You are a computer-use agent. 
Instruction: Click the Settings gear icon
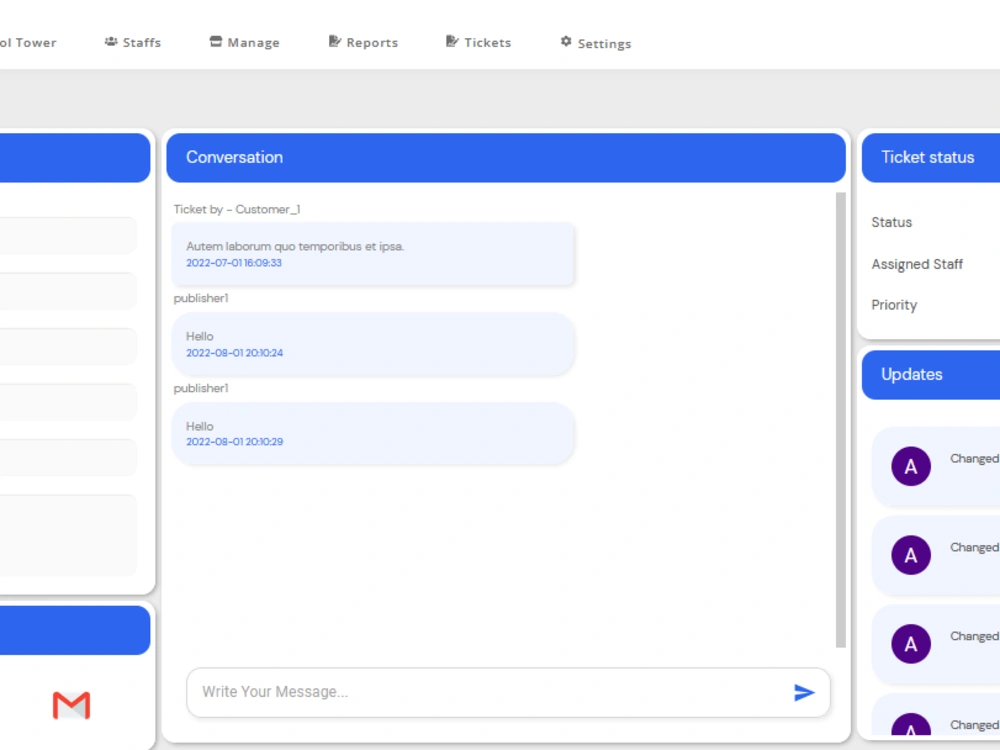pyautogui.click(x=566, y=41)
